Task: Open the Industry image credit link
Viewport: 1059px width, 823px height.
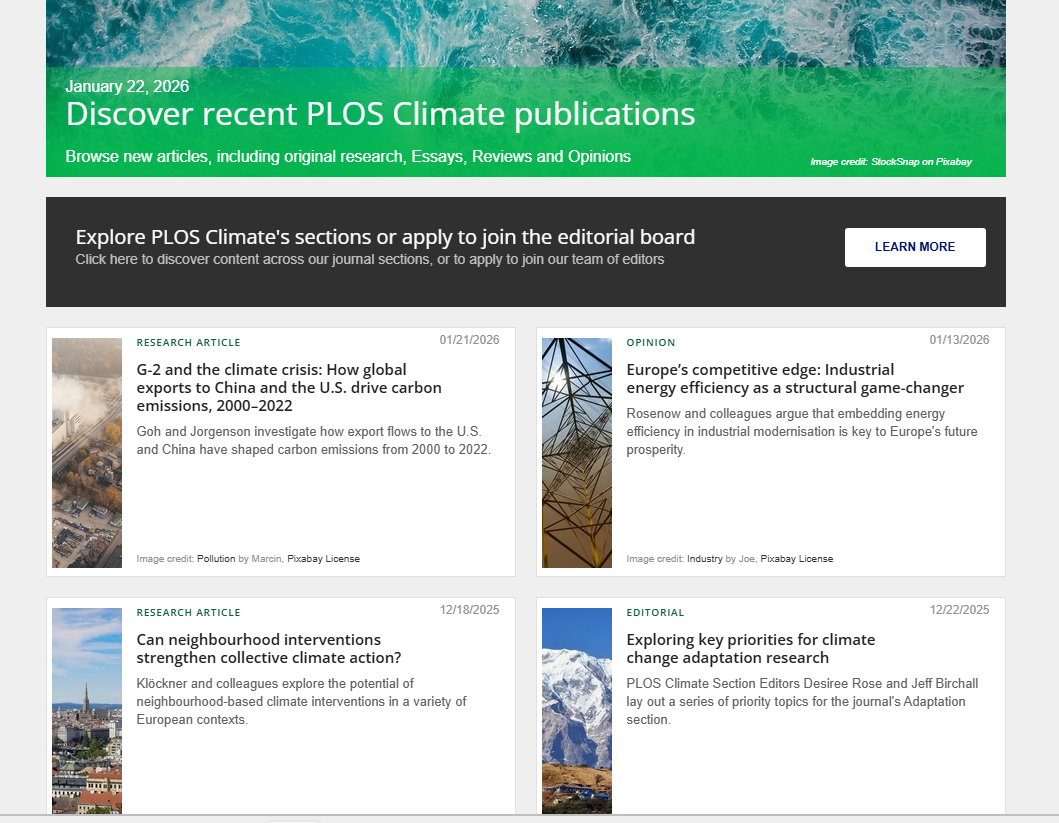Action: coord(704,559)
